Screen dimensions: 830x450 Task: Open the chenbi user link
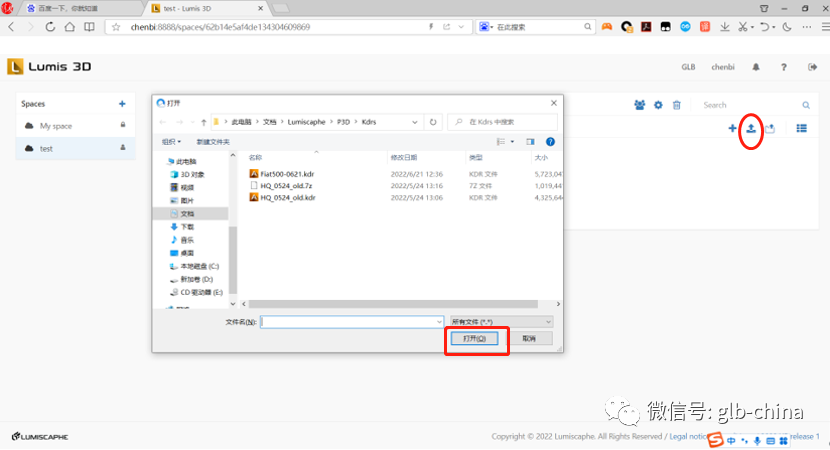[723, 67]
